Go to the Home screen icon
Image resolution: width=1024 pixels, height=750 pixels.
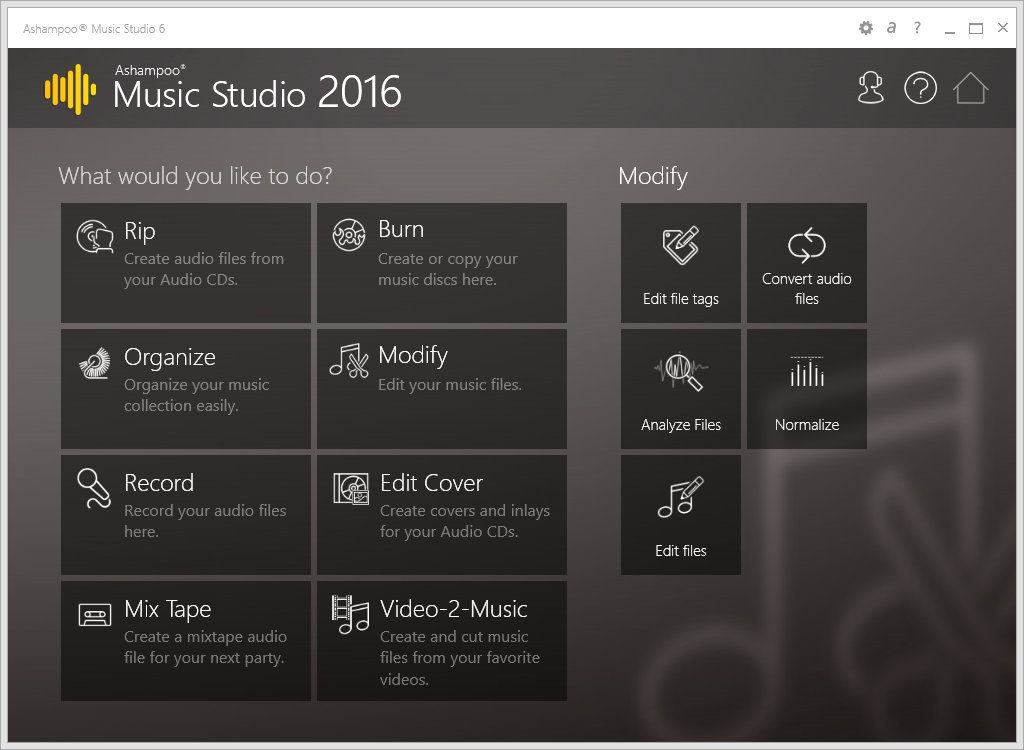click(970, 88)
